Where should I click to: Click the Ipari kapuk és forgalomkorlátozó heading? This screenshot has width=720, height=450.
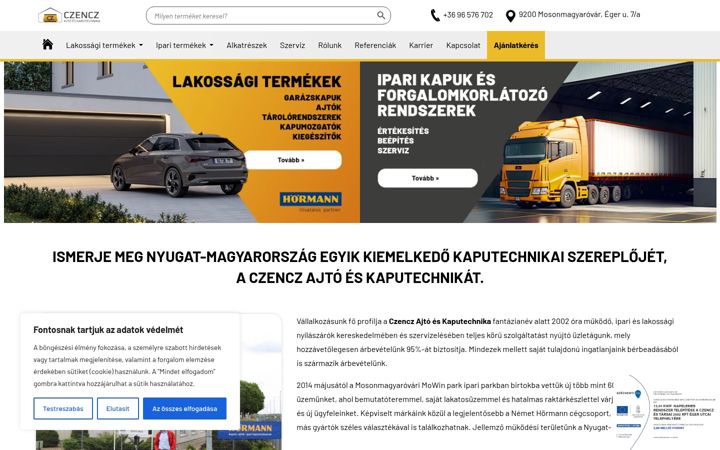[x=462, y=95]
